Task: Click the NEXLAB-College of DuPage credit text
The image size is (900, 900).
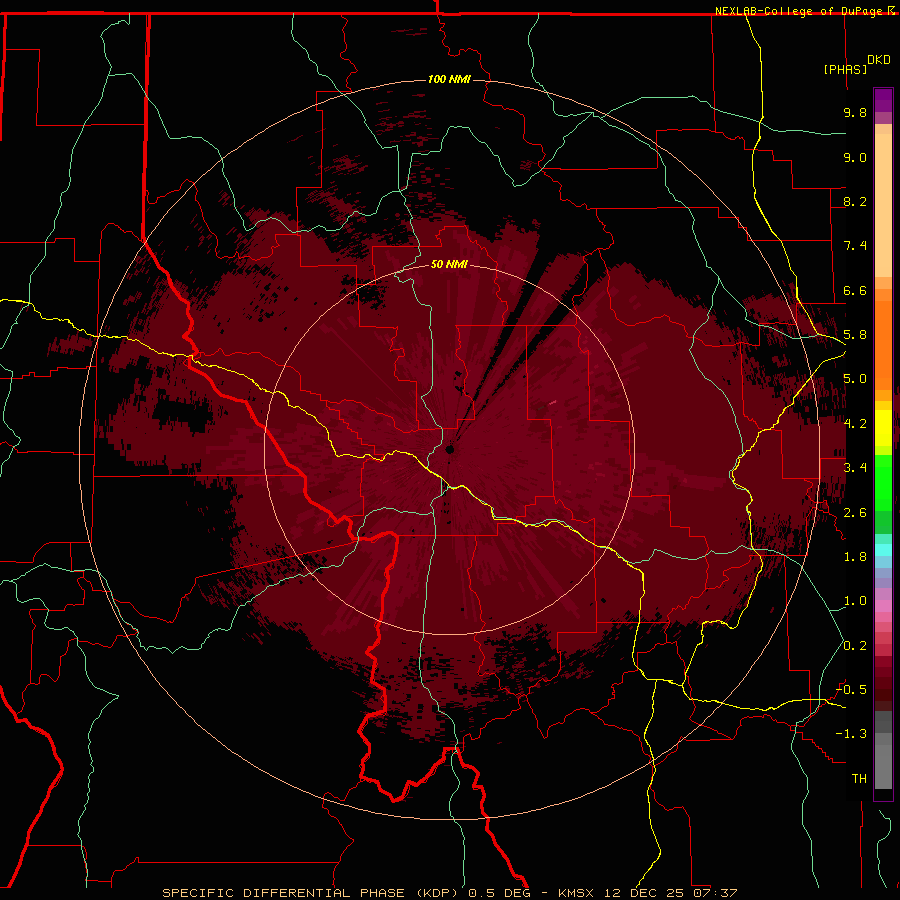Action: coord(800,11)
